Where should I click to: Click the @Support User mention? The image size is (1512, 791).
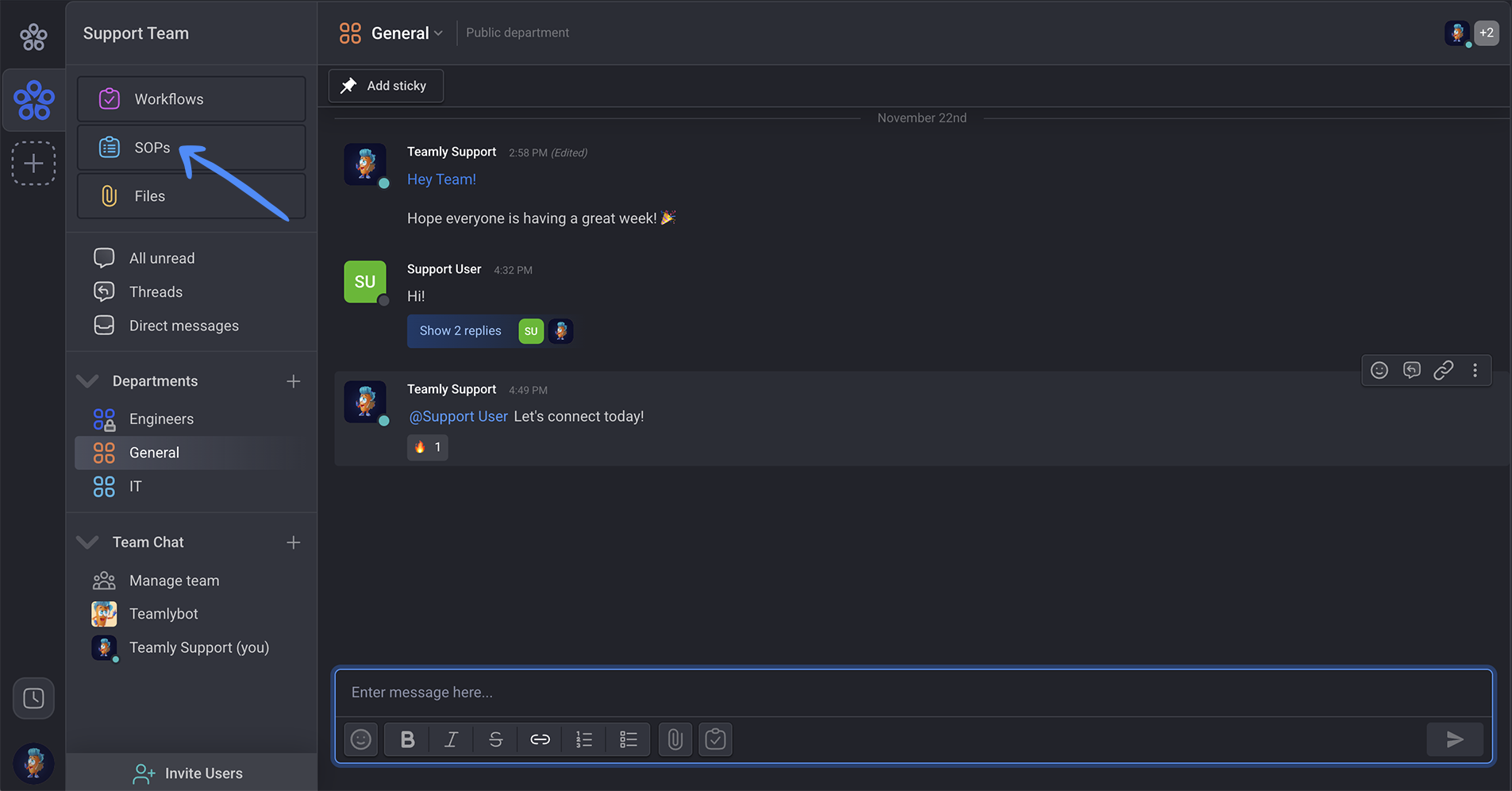click(458, 416)
